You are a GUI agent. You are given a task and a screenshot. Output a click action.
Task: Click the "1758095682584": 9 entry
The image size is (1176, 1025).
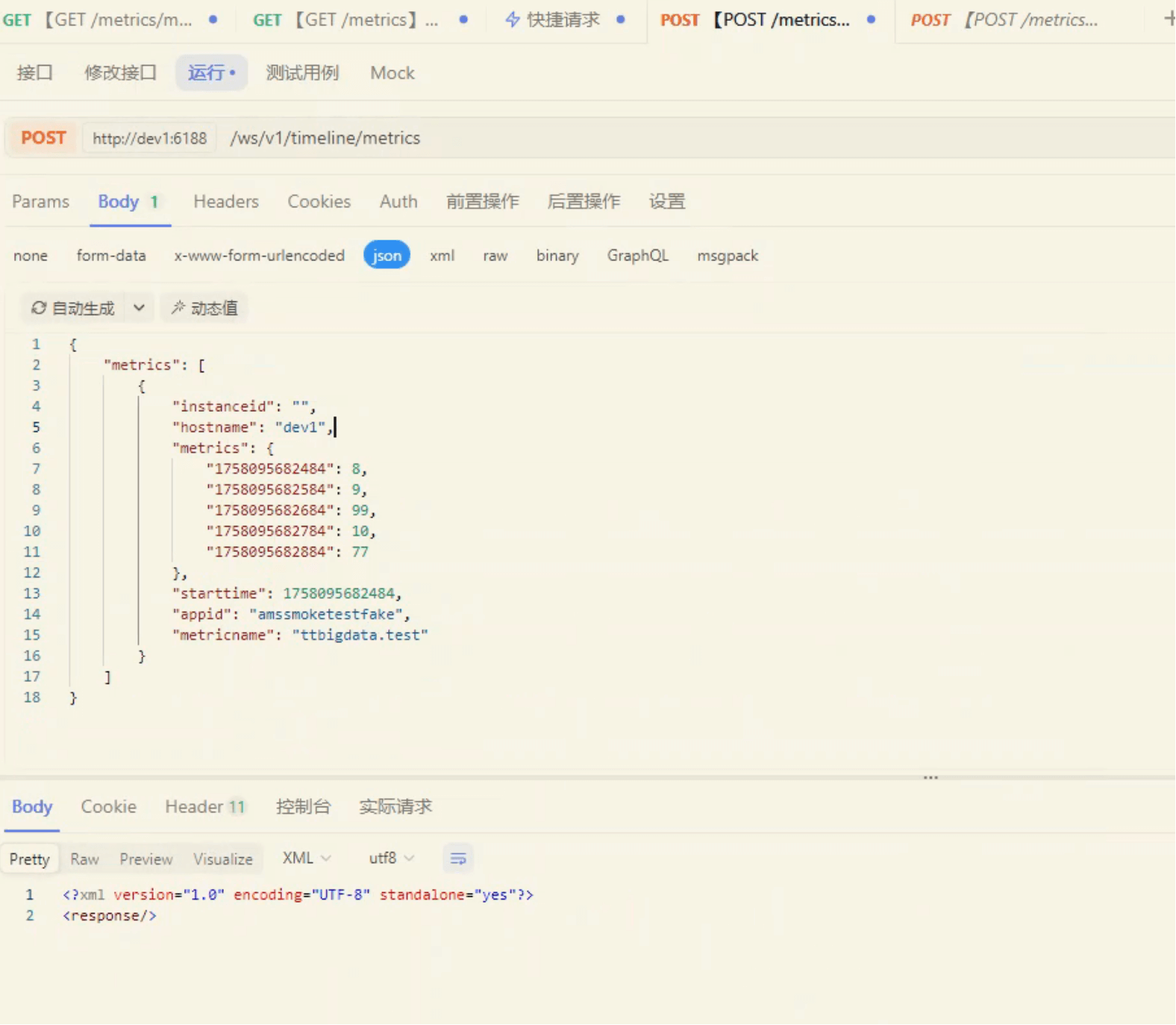click(287, 490)
